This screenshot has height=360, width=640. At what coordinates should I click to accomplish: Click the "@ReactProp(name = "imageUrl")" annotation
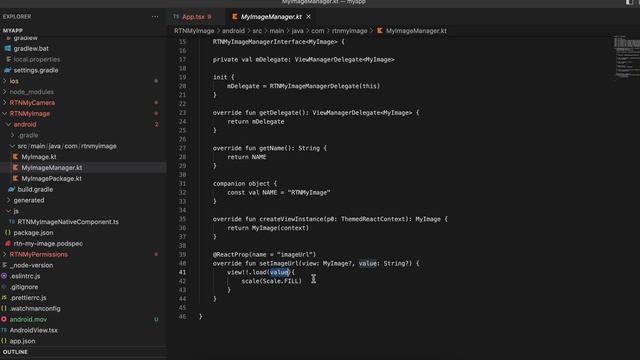click(x=264, y=254)
